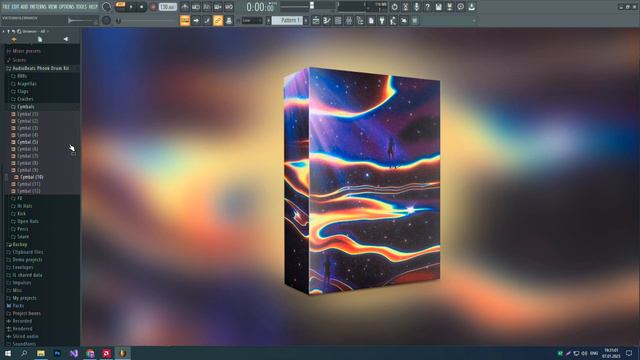Toggle the metronome icon
640x360 pixels.
pyautogui.click(x=185, y=7)
